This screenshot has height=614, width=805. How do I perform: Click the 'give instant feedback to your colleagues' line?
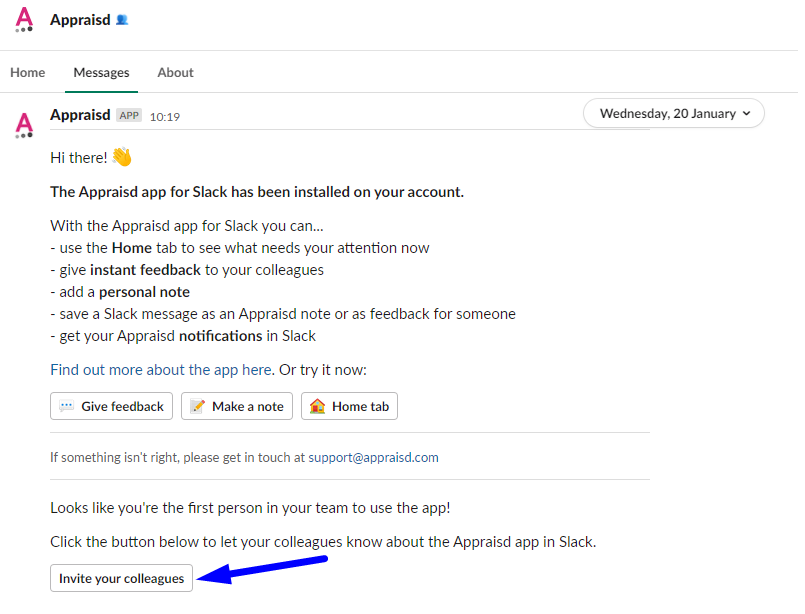point(187,270)
